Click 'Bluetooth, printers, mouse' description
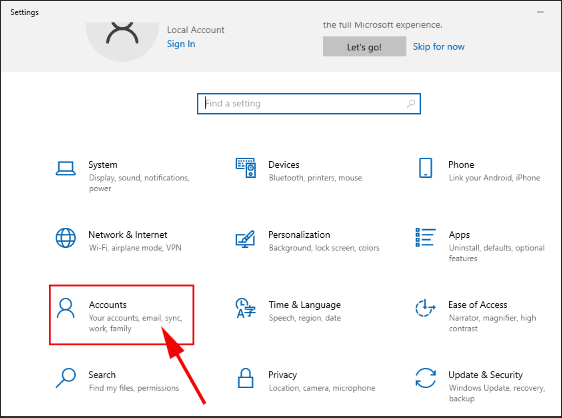The height and width of the screenshot is (418, 562). [x=316, y=178]
